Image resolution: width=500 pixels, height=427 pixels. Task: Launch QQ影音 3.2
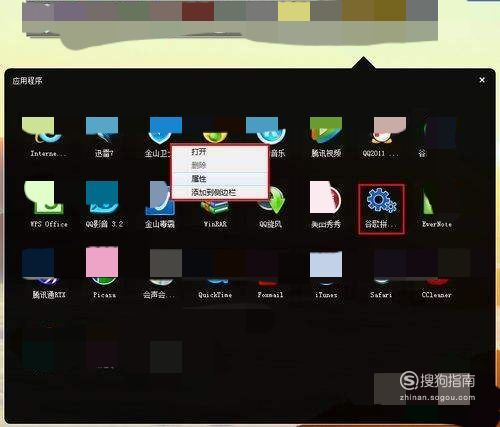(x=103, y=197)
